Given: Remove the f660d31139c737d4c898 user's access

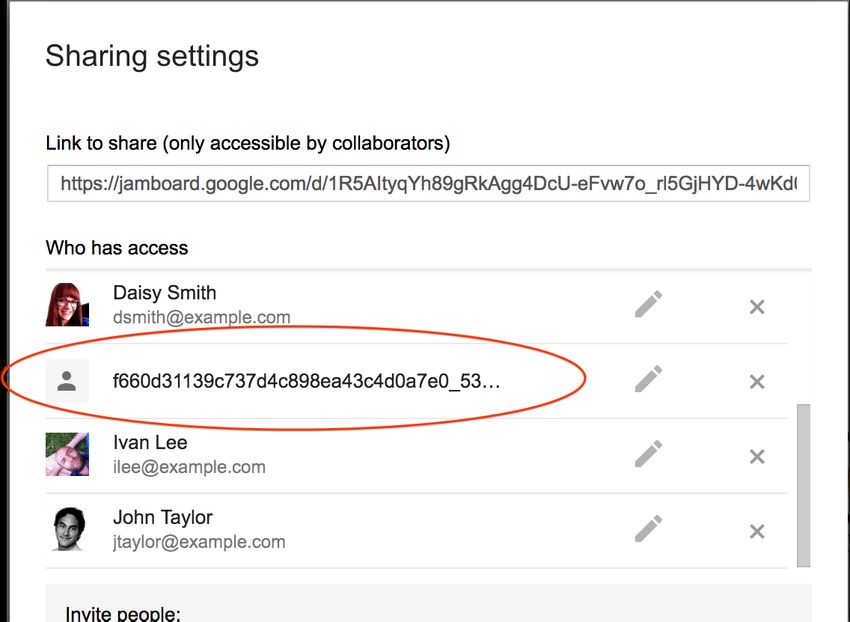Looking at the screenshot, I should pyautogui.click(x=757, y=382).
